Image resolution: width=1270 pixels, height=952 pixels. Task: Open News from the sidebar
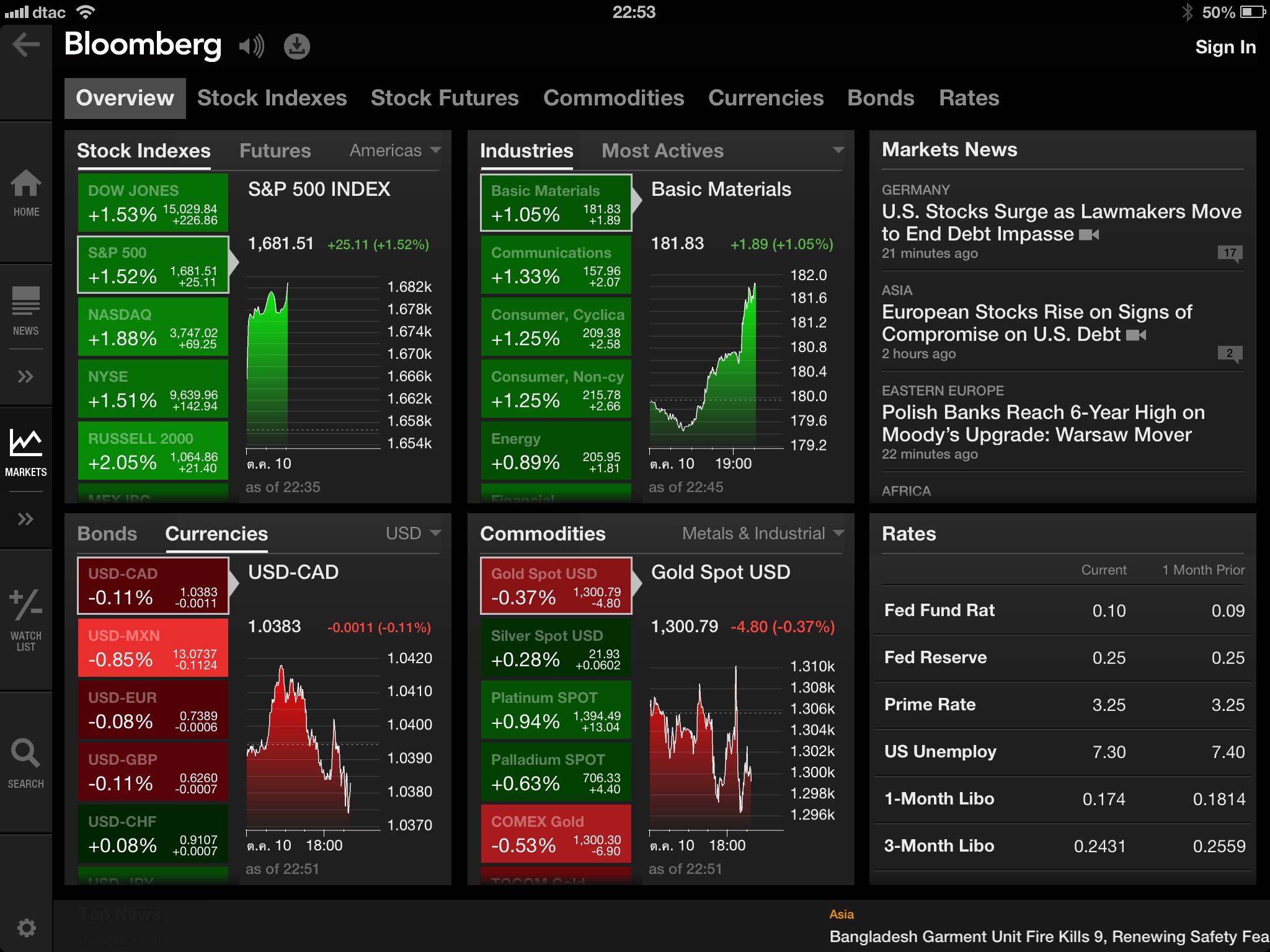(26, 311)
